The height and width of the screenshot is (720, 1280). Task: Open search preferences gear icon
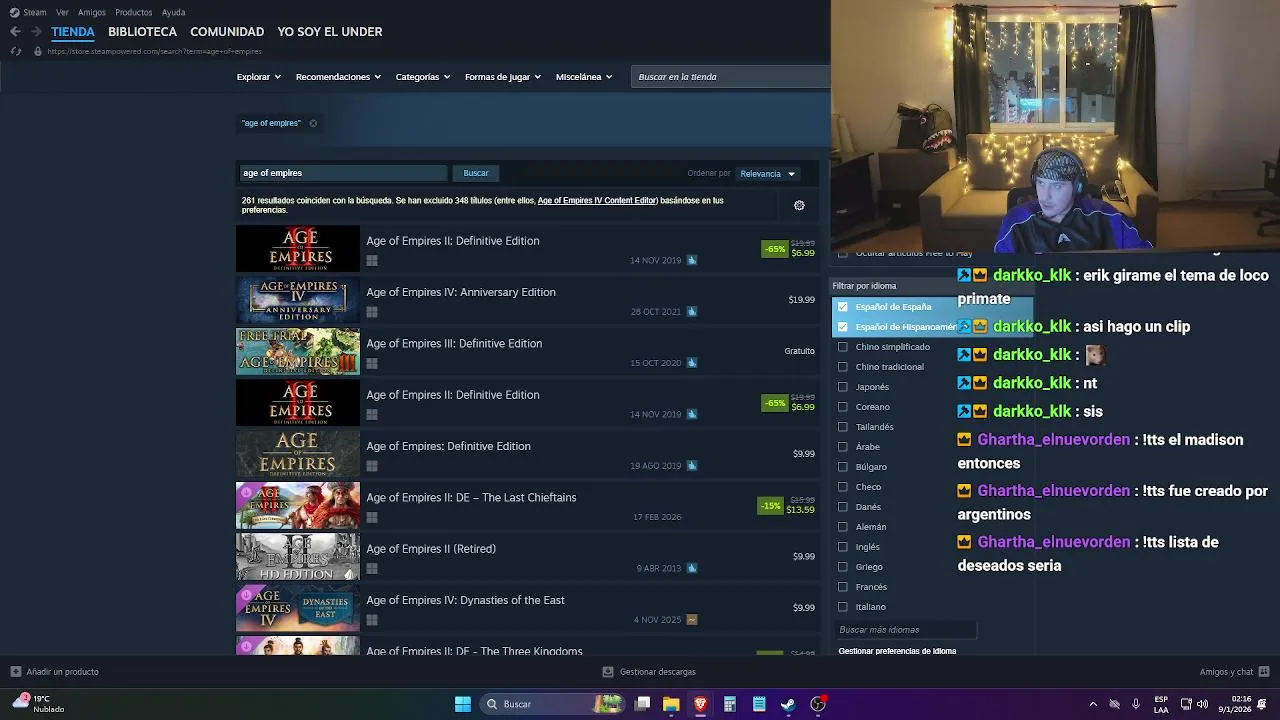pos(799,205)
